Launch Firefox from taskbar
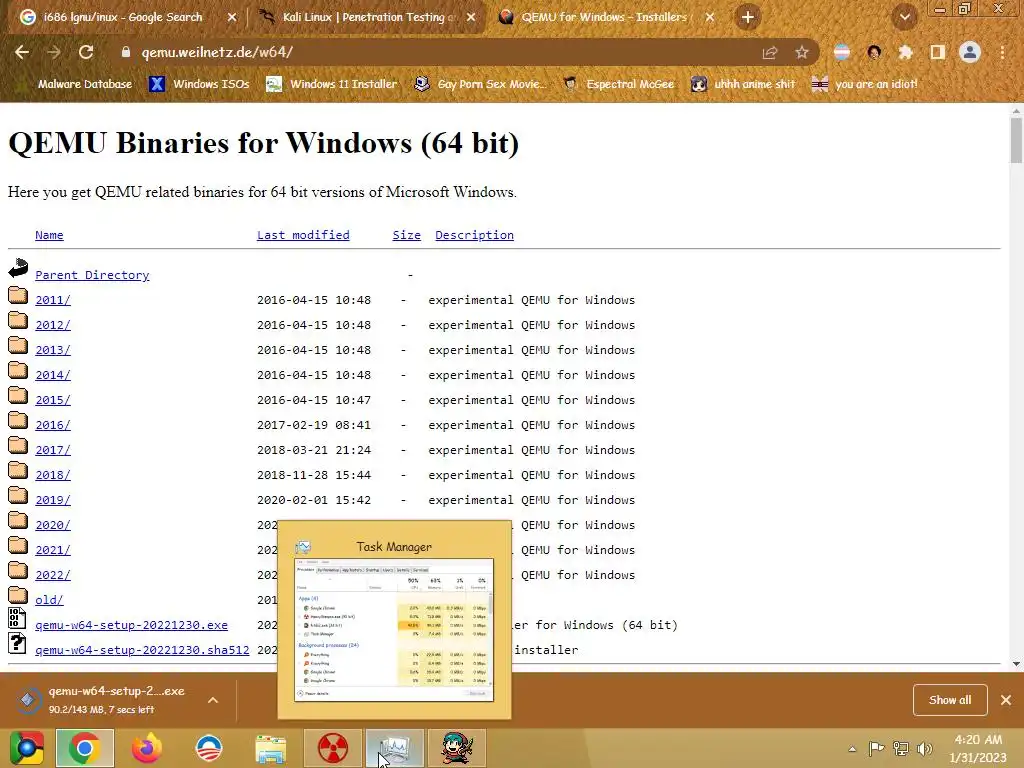The image size is (1024, 768). (x=146, y=748)
